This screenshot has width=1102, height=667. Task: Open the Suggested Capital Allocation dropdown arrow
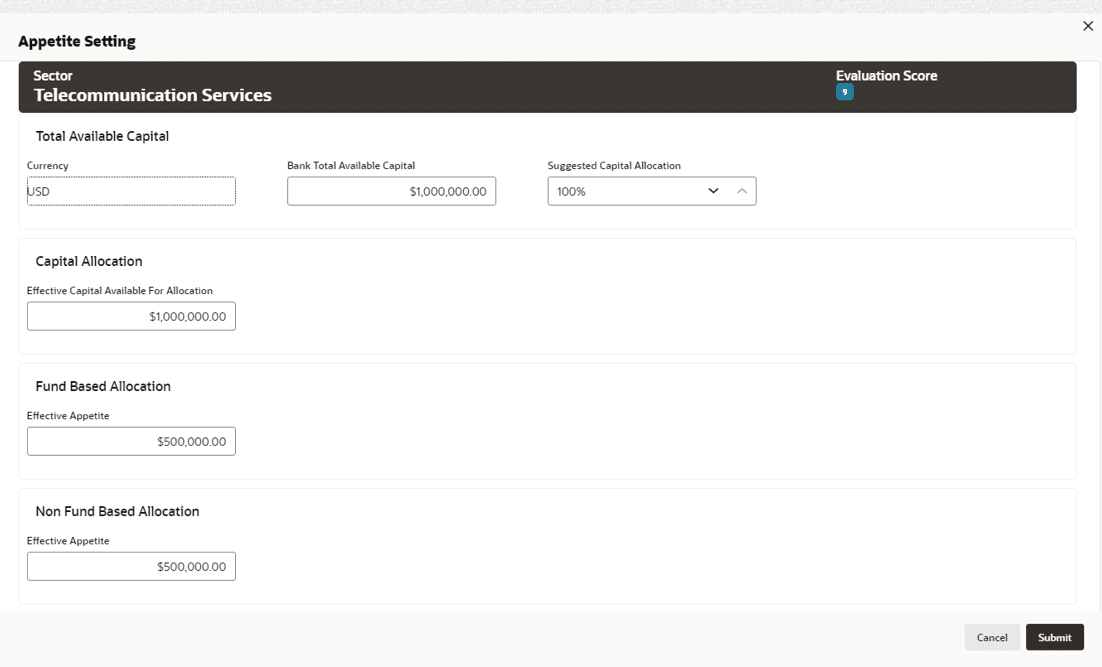pyautogui.click(x=713, y=191)
